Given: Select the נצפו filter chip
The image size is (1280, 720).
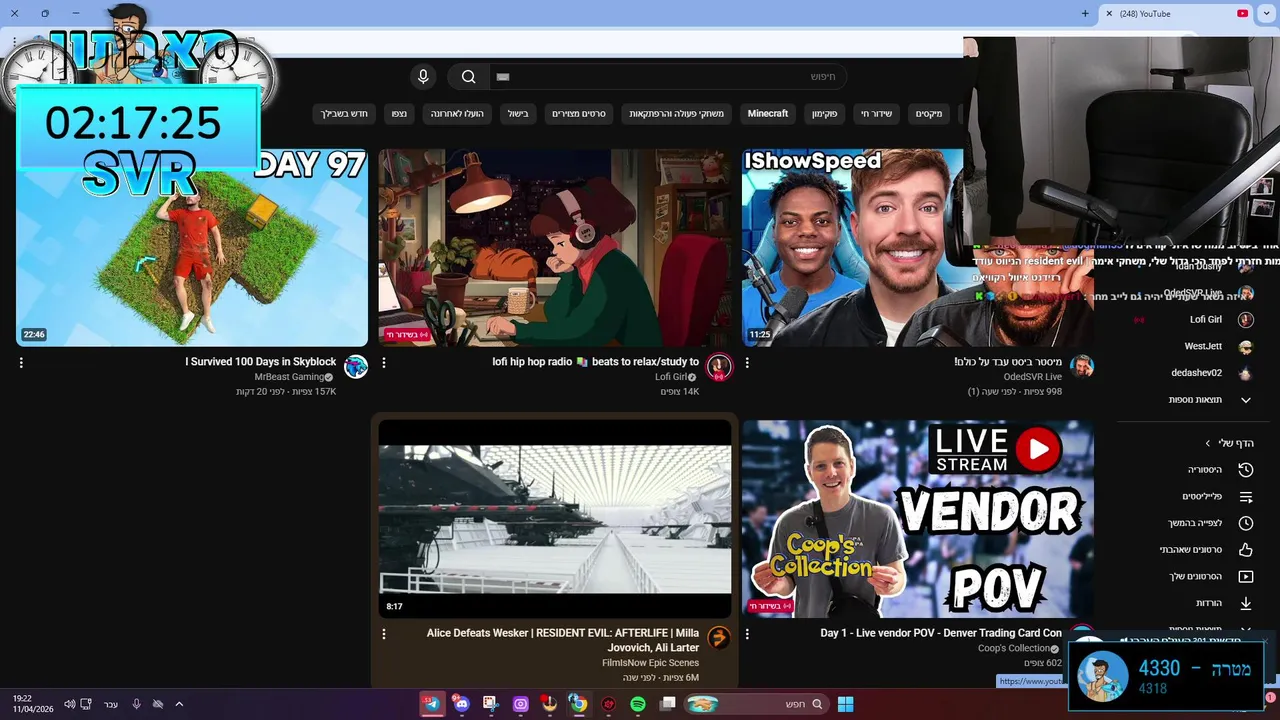Looking at the screenshot, I should [x=399, y=114].
